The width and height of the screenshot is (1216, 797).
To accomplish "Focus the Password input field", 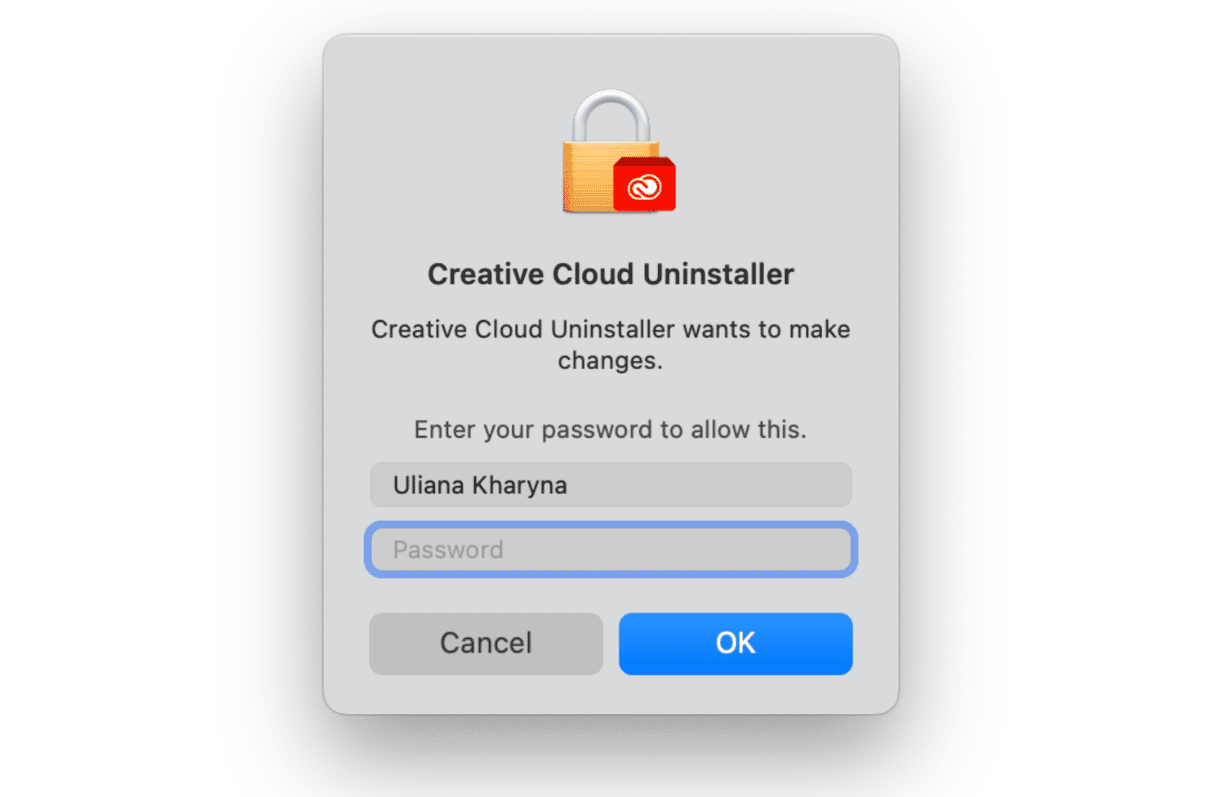I will [611, 549].
